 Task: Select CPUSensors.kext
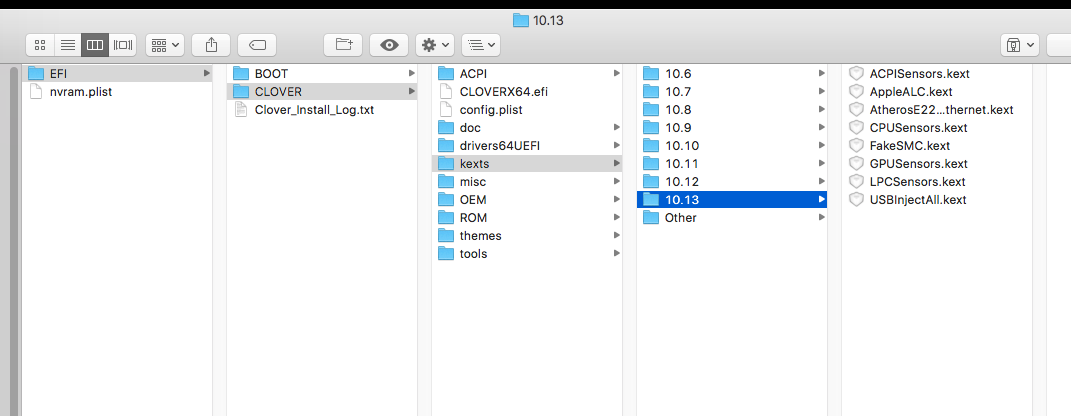(x=936, y=128)
